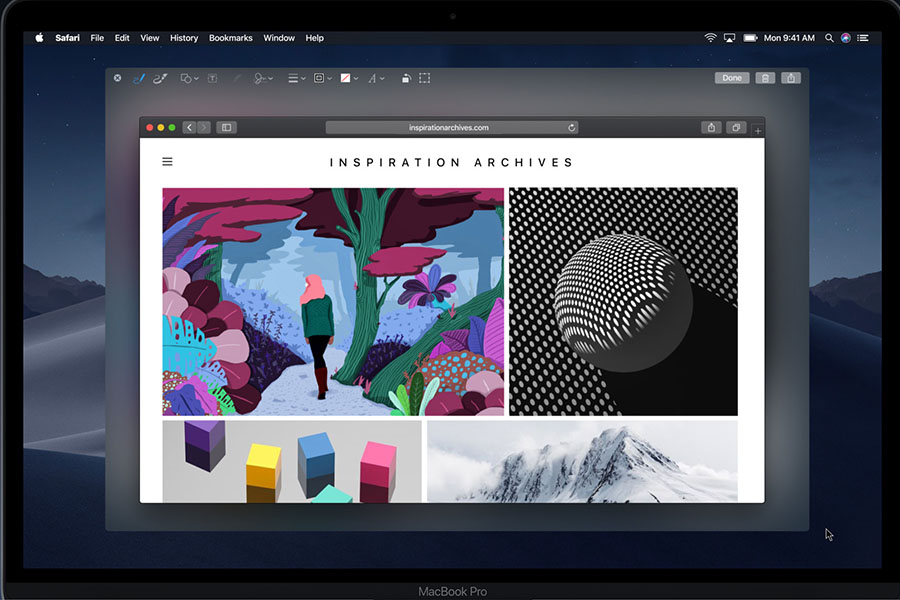The height and width of the screenshot is (600, 900).
Task: Click the Mon 9:41 AM clock
Action: (x=789, y=38)
